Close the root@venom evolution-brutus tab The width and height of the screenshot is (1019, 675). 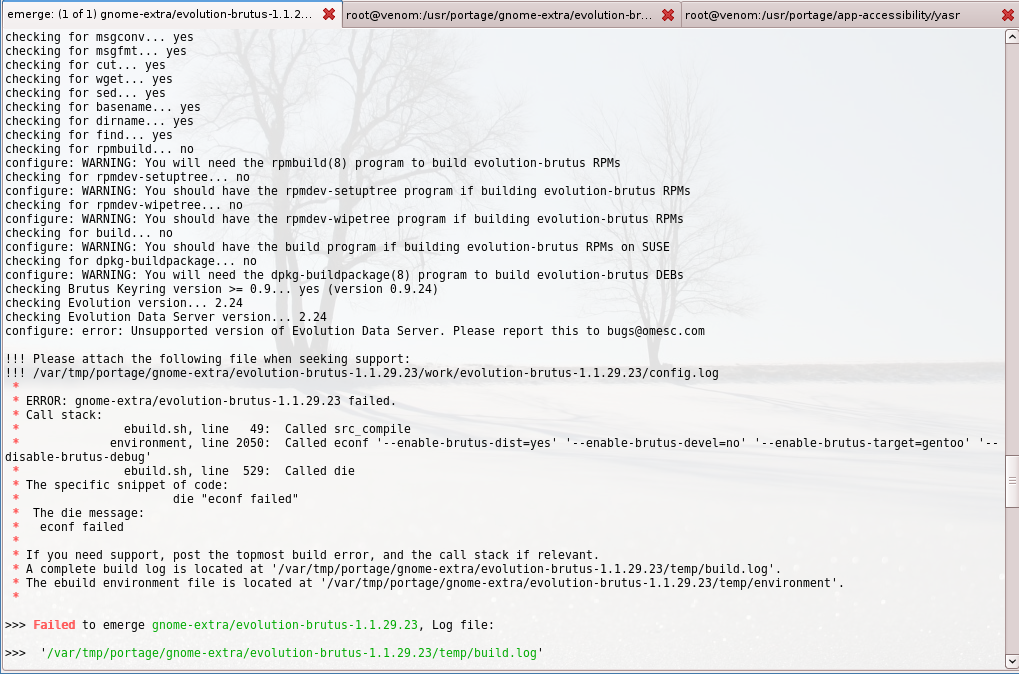667,15
